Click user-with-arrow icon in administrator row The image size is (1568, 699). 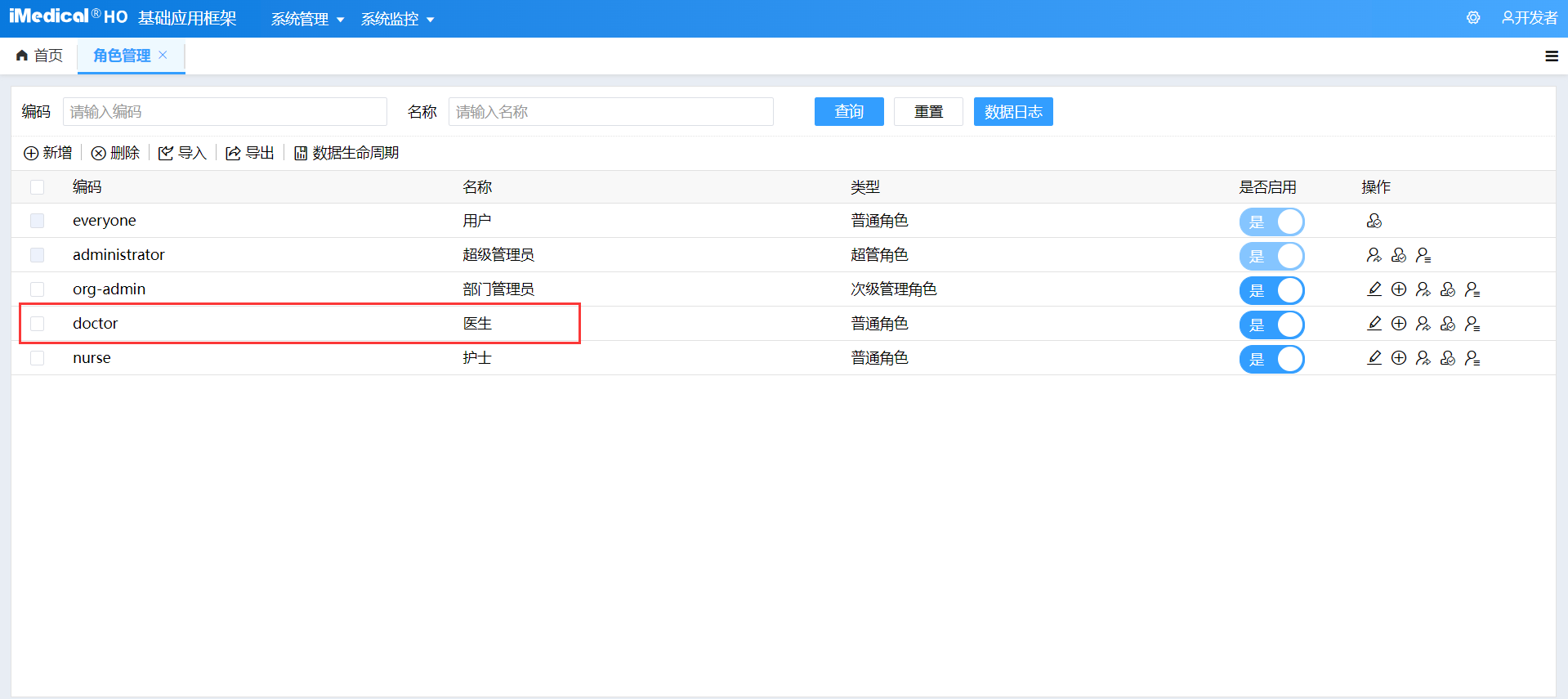point(1374,255)
